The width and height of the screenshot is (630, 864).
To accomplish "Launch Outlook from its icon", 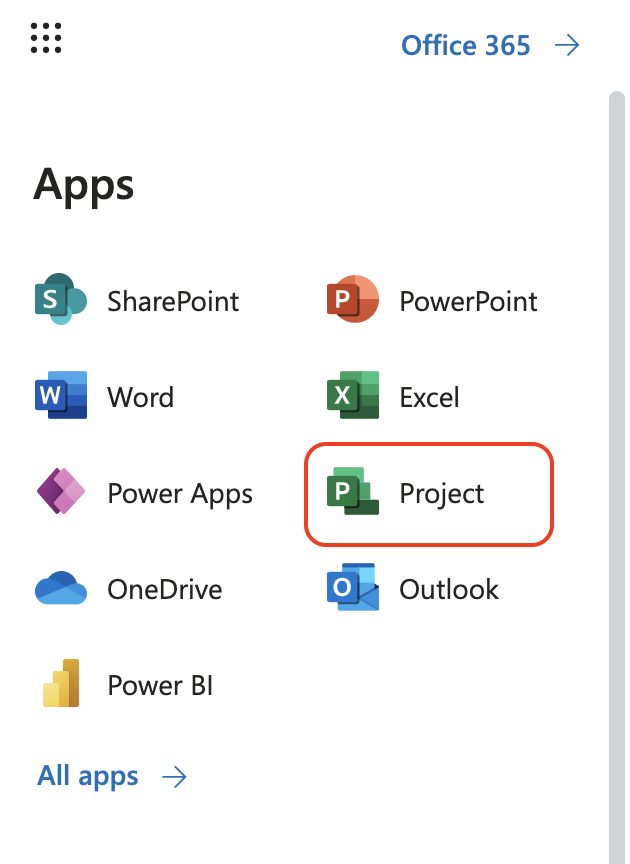I will pos(353,587).
